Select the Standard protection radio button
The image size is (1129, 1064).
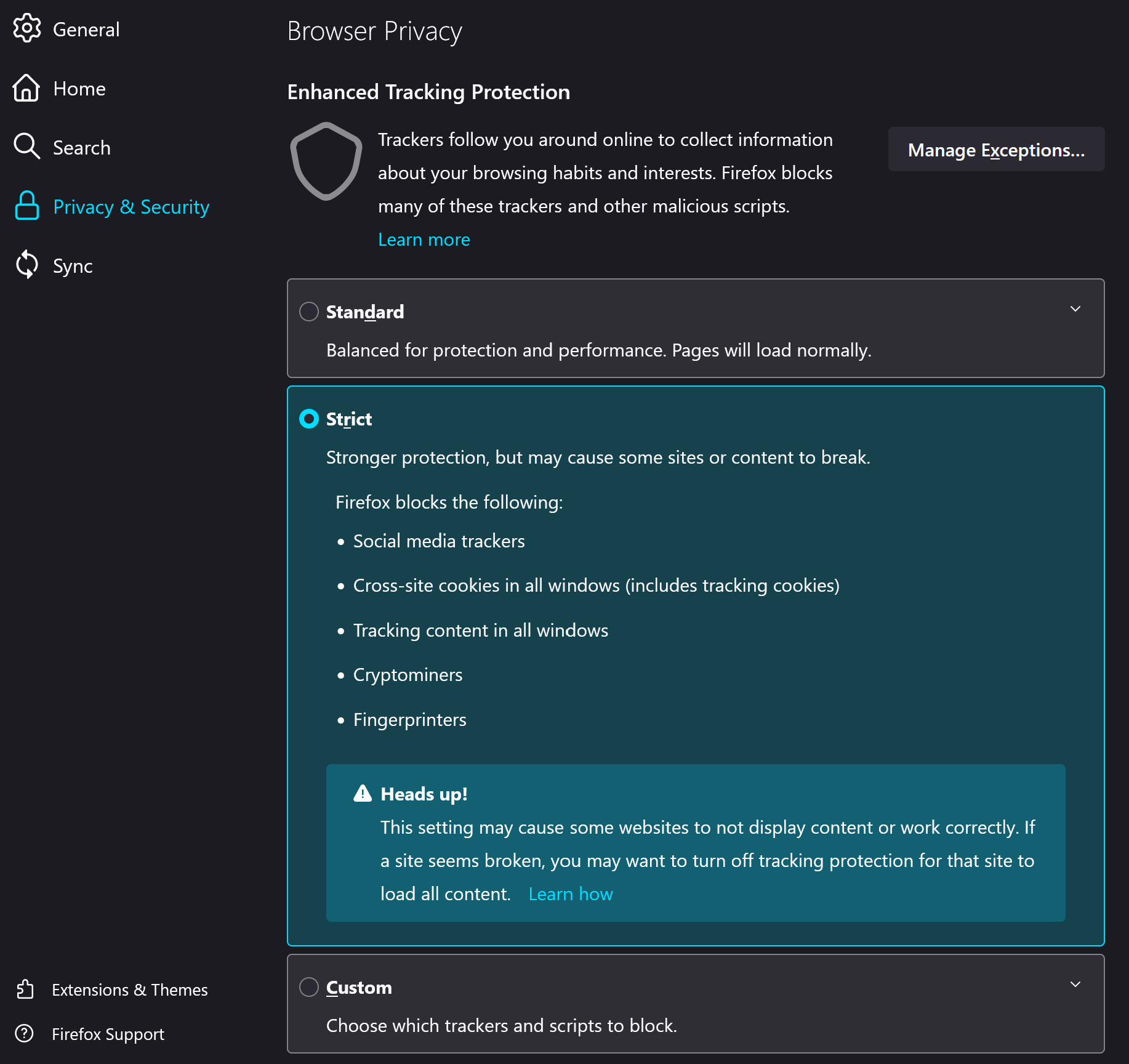[308, 312]
